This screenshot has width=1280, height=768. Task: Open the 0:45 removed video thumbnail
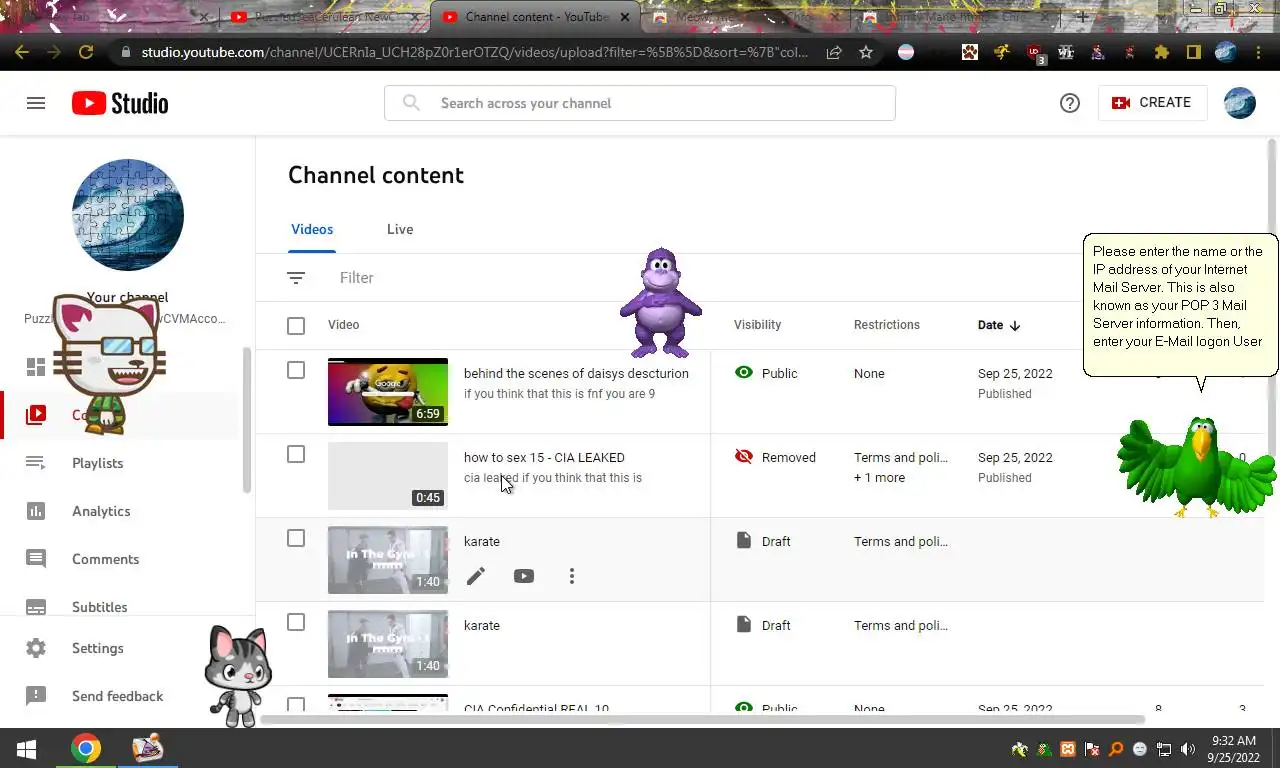tap(388, 476)
